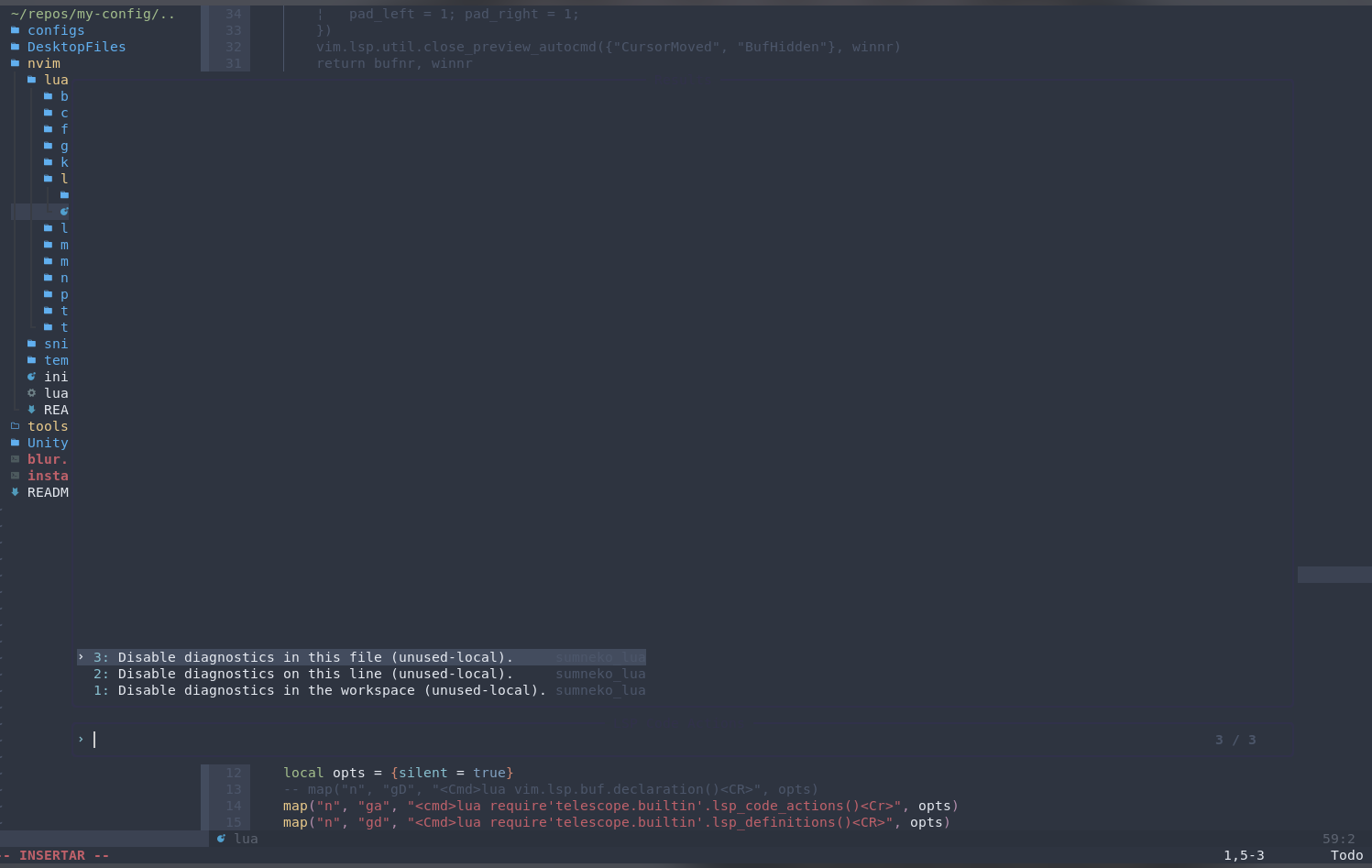Image resolution: width=1372 pixels, height=868 pixels.
Task: Click the image icon next to the blur file
Action: click(15, 458)
